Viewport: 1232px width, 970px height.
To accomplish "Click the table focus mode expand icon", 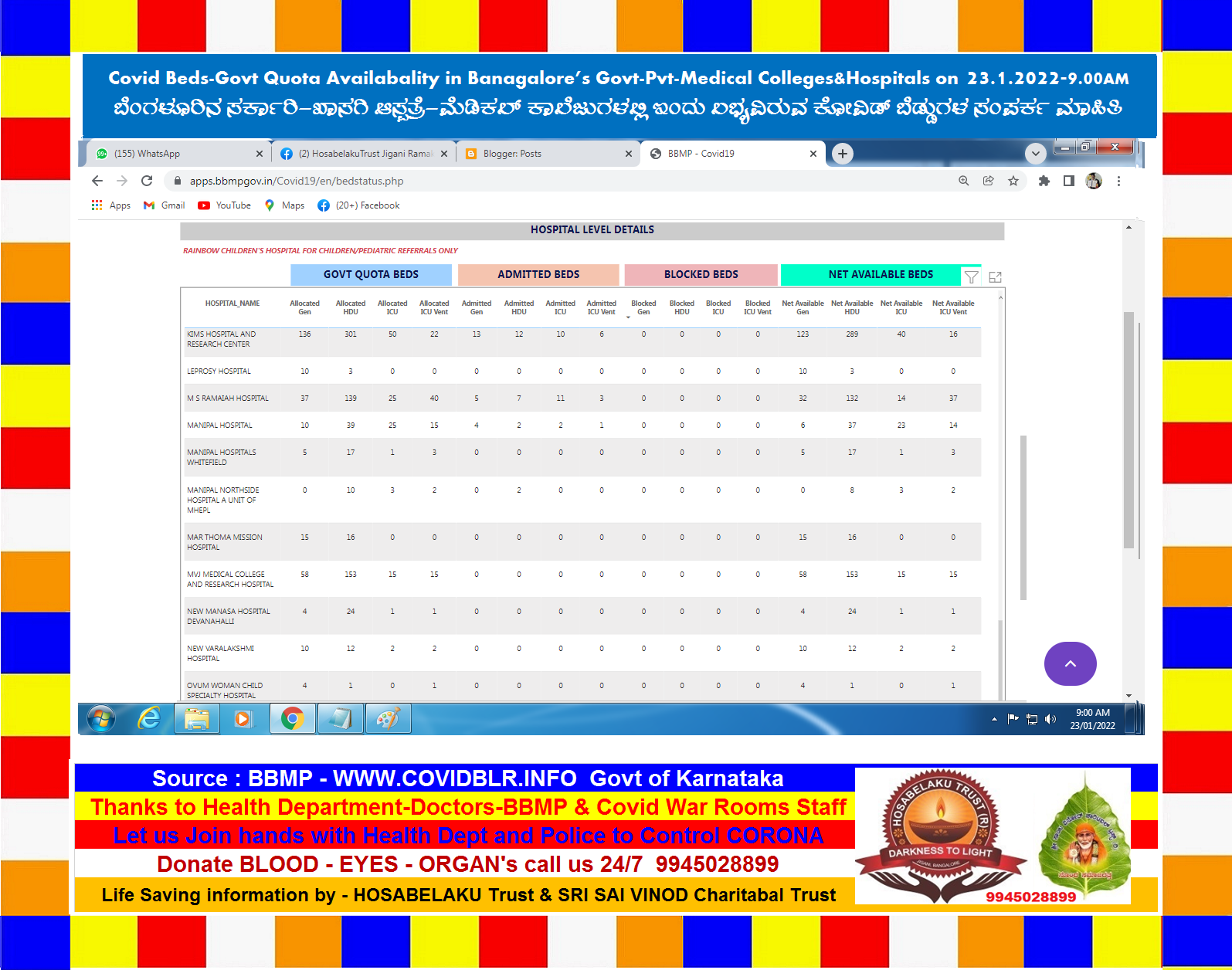I will pos(996,277).
